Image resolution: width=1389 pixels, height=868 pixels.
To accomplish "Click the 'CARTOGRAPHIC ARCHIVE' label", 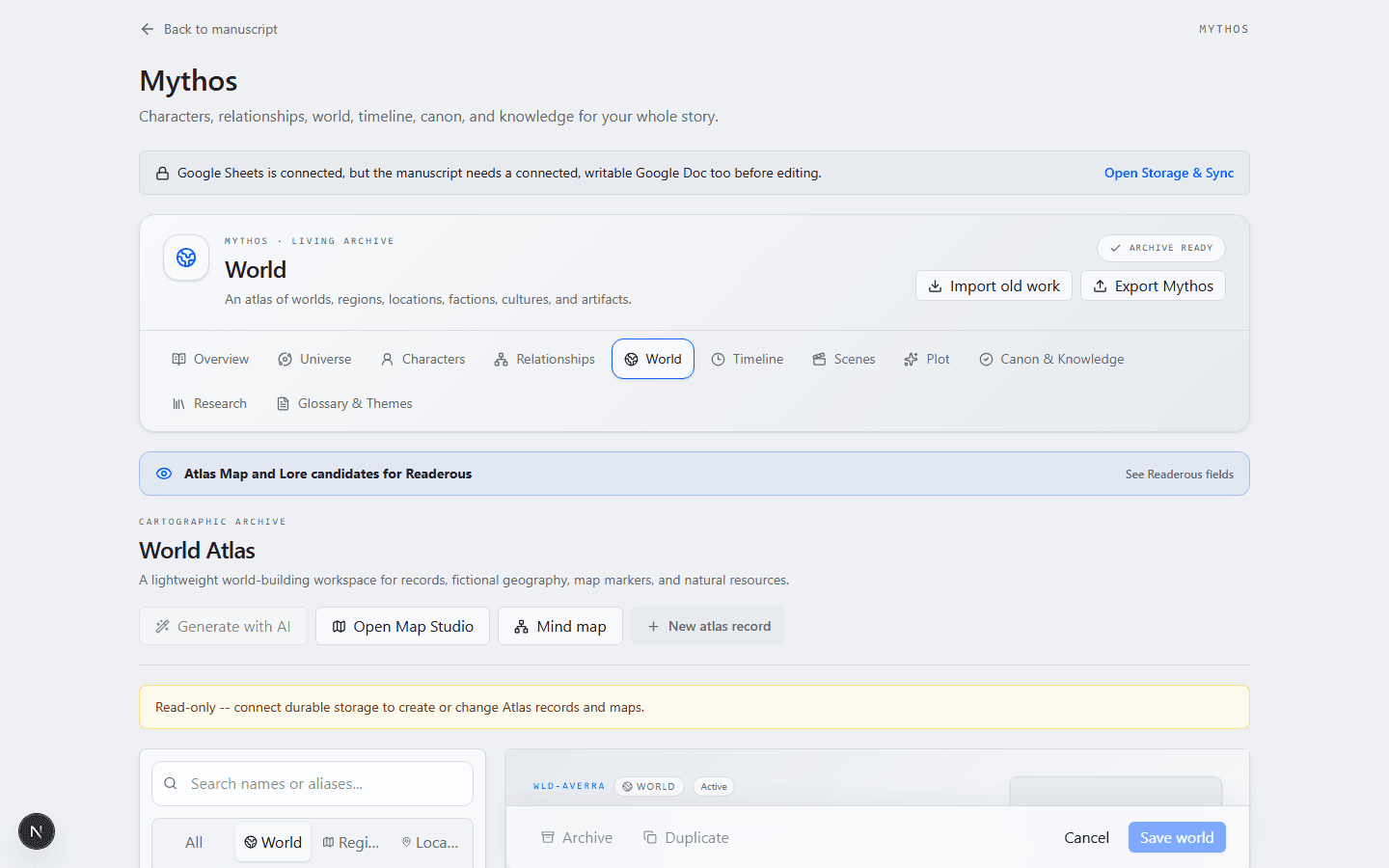I will [212, 522].
